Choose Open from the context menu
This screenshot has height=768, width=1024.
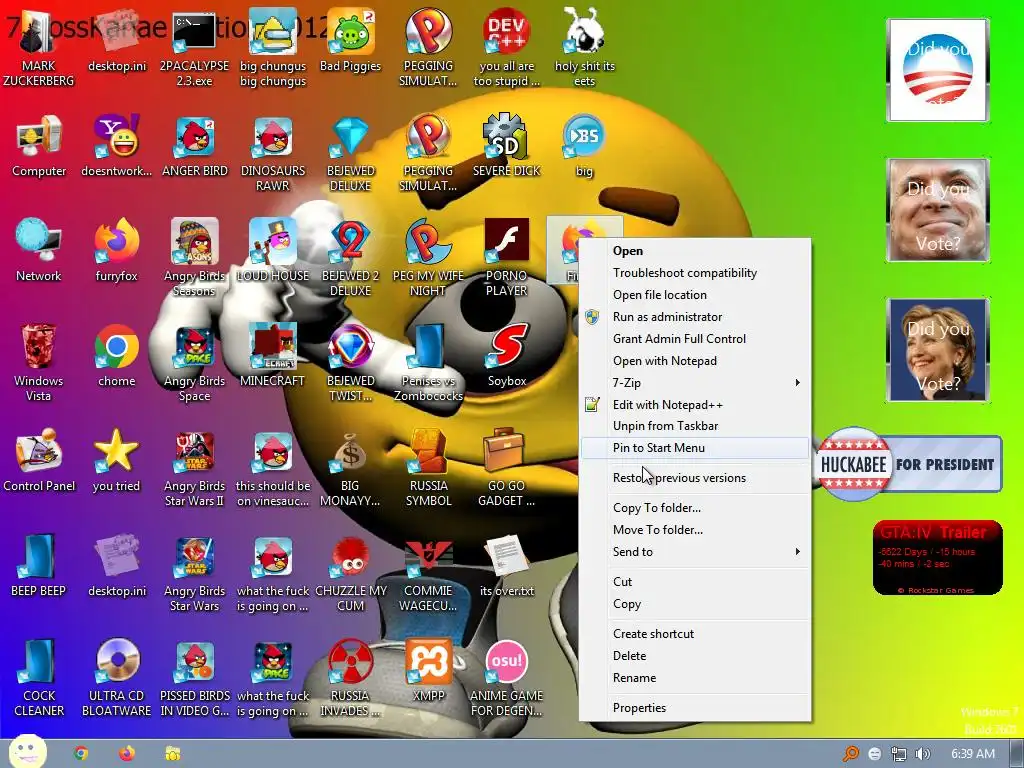(695, 251)
